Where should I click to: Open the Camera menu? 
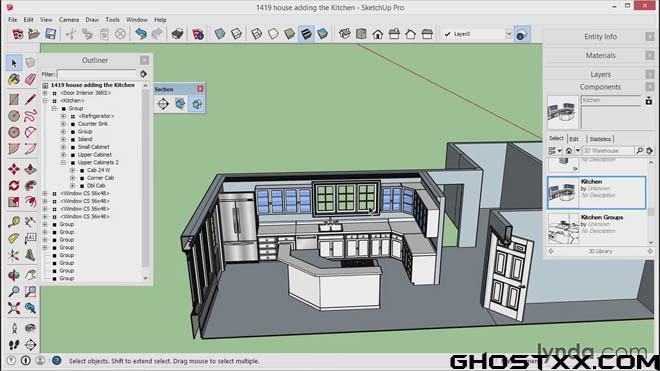point(69,20)
